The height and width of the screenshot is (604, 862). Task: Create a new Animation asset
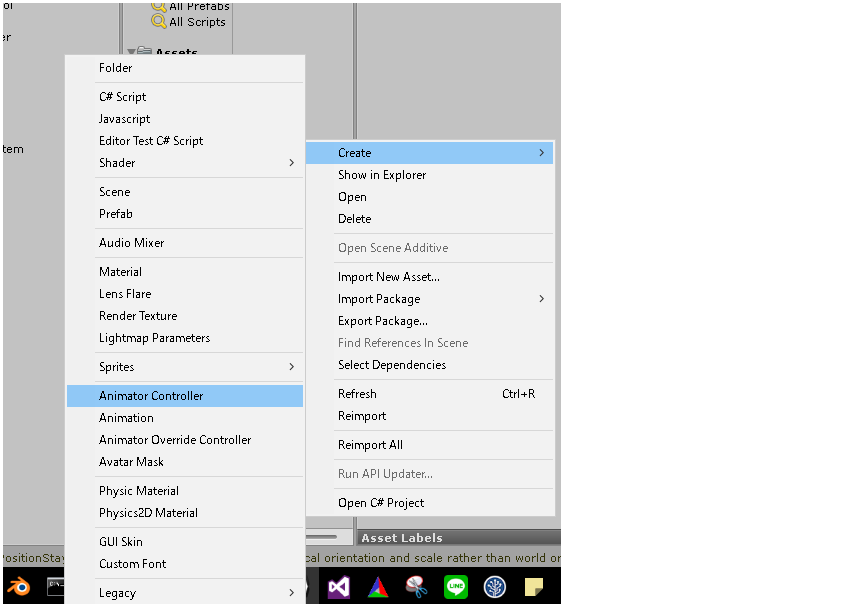click(185, 418)
